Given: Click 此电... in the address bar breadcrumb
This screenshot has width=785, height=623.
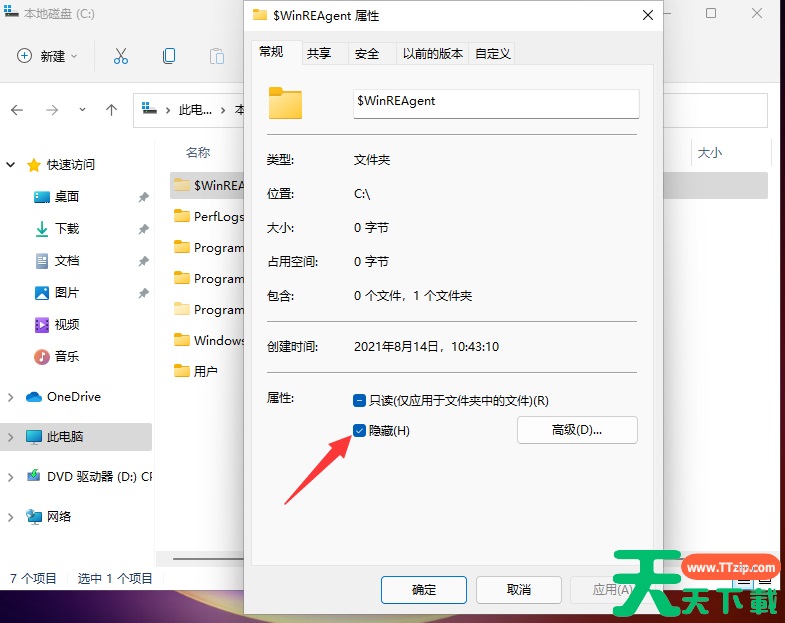Looking at the screenshot, I should 195,110.
